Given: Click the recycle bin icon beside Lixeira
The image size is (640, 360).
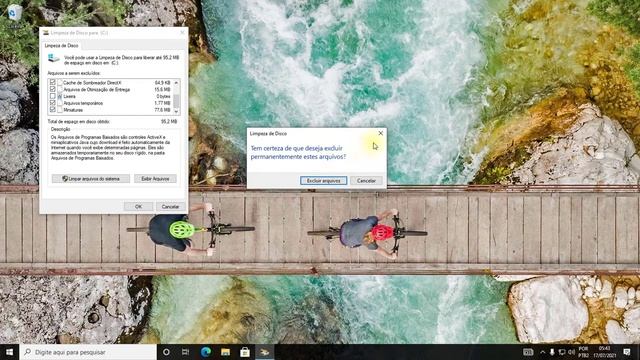Looking at the screenshot, I should tap(60, 96).
